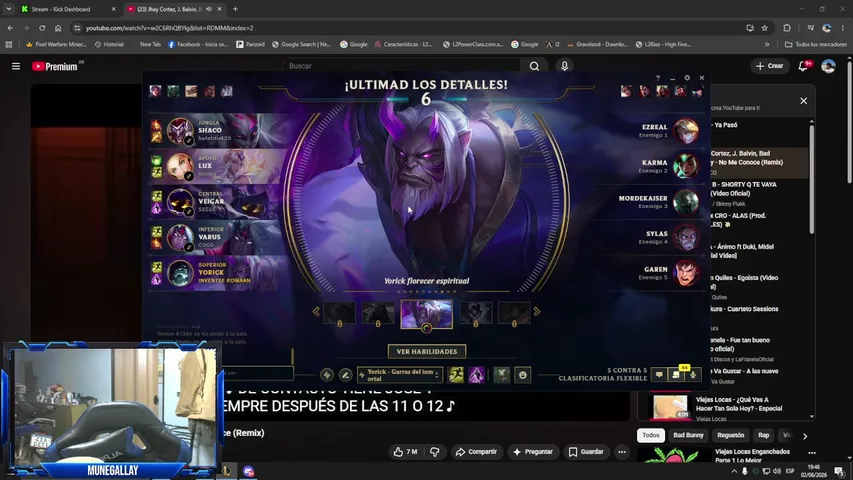Click the Garen enemy portrait
This screenshot has height=480, width=853.
point(686,273)
